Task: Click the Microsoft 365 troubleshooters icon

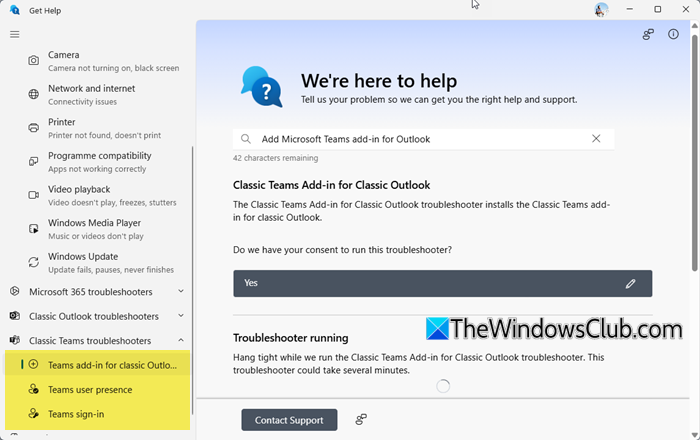Action: coord(15,291)
